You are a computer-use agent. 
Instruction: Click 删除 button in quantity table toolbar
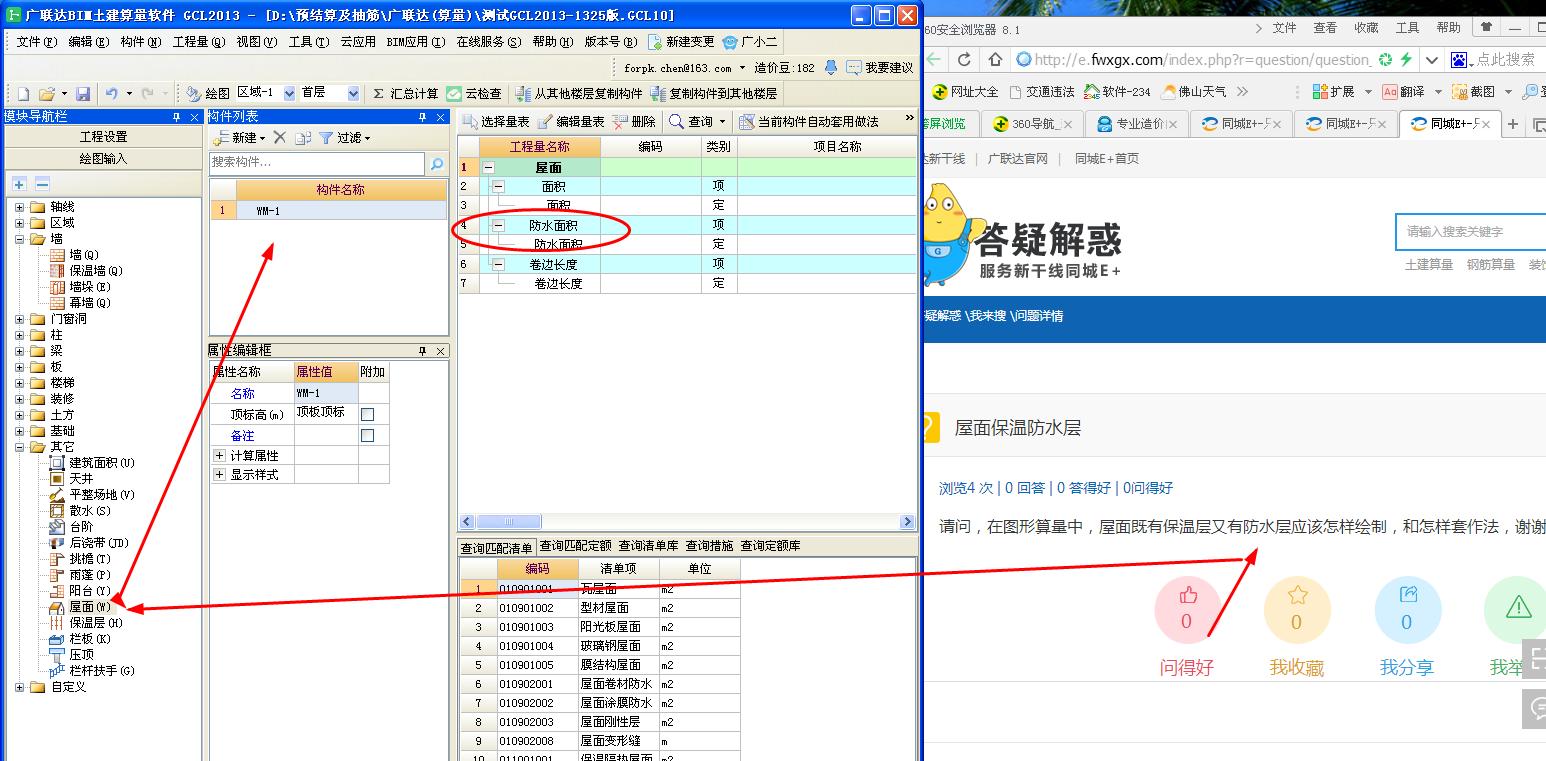[x=634, y=121]
